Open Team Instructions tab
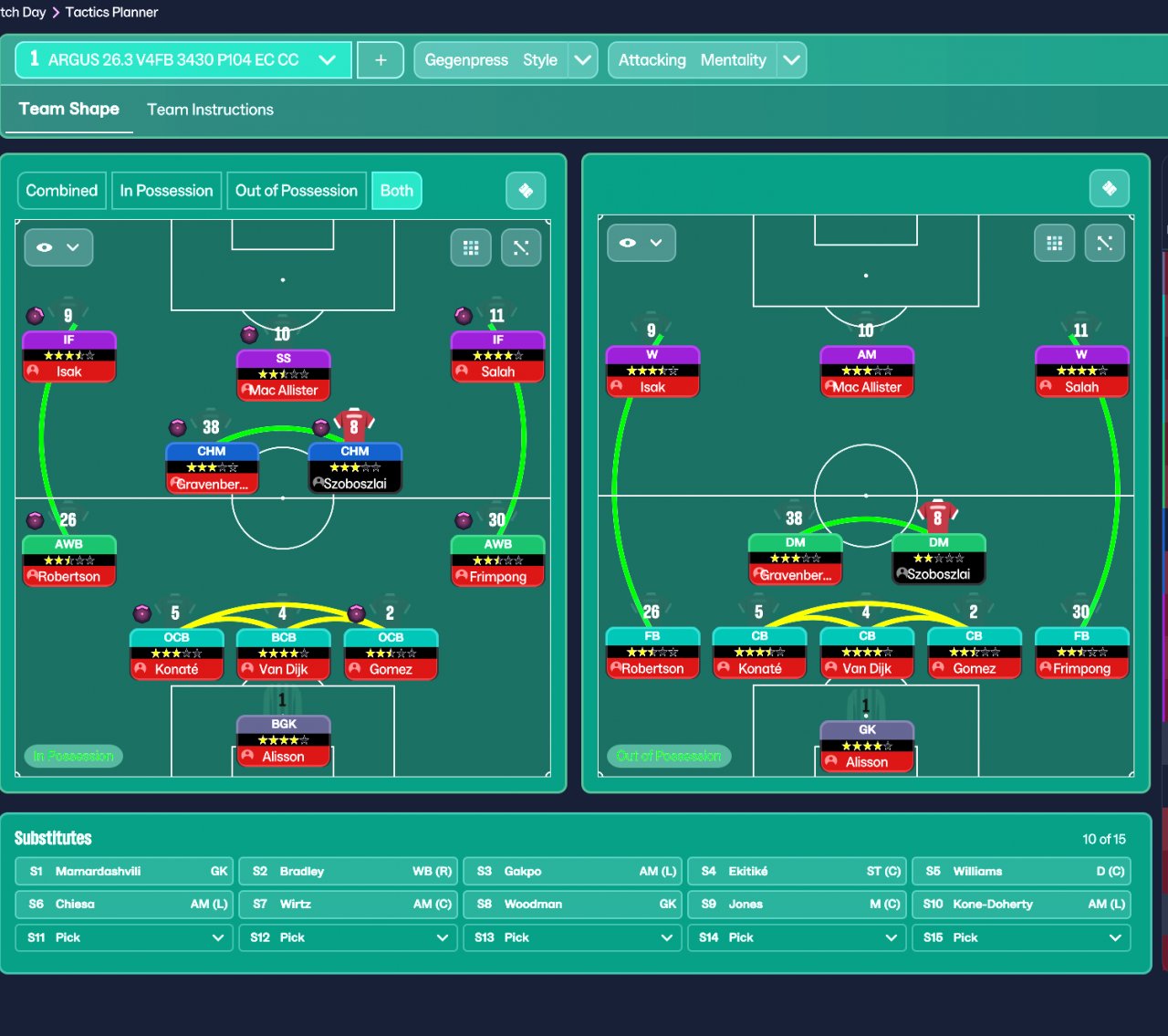1168x1036 pixels. pyautogui.click(x=211, y=110)
